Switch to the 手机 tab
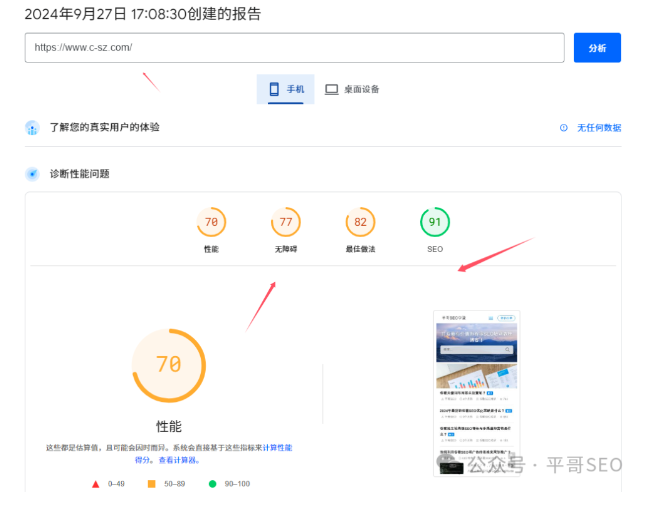The height and width of the screenshot is (507, 666). coord(286,89)
